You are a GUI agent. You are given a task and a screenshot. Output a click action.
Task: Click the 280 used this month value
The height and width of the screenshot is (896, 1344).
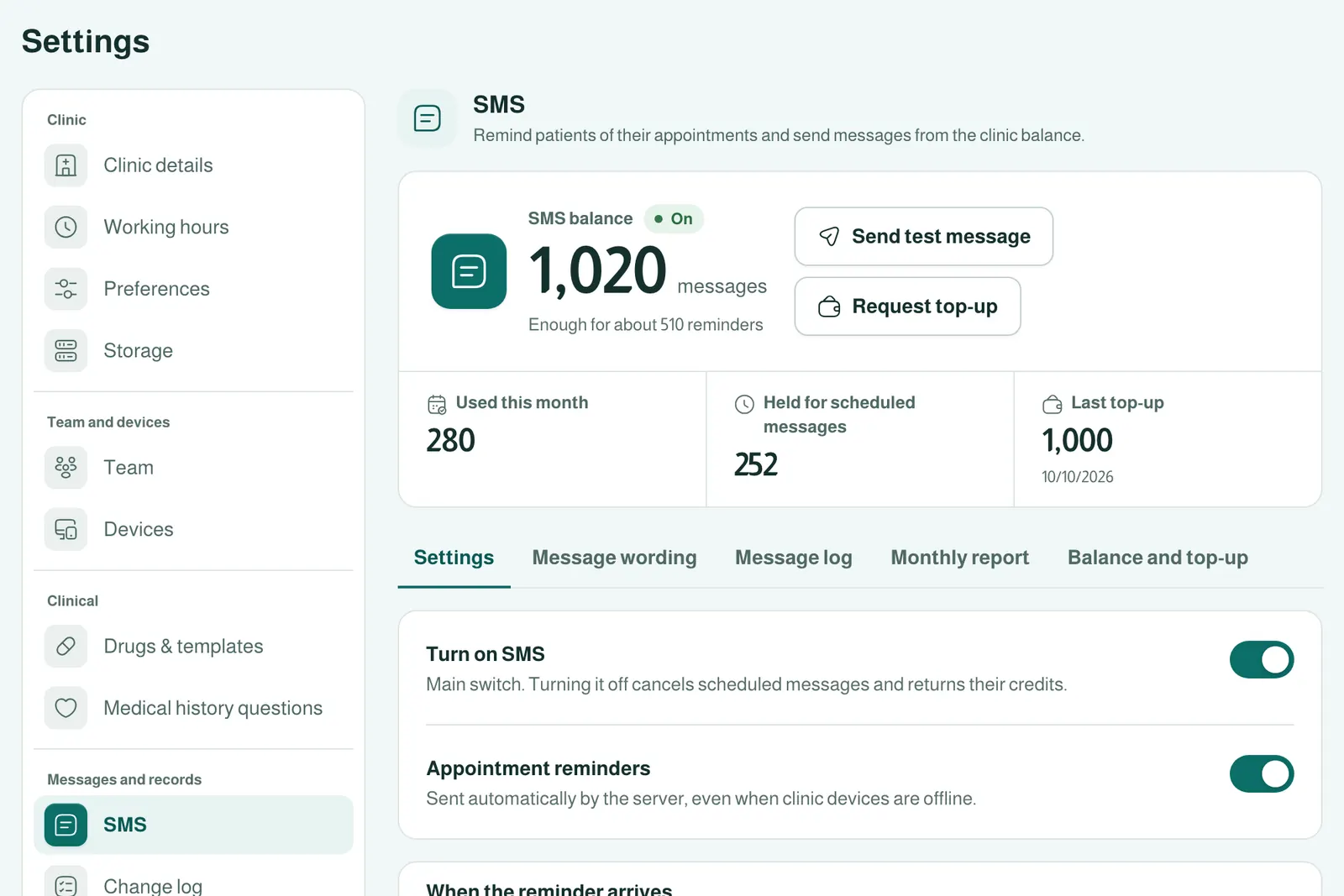tap(451, 441)
